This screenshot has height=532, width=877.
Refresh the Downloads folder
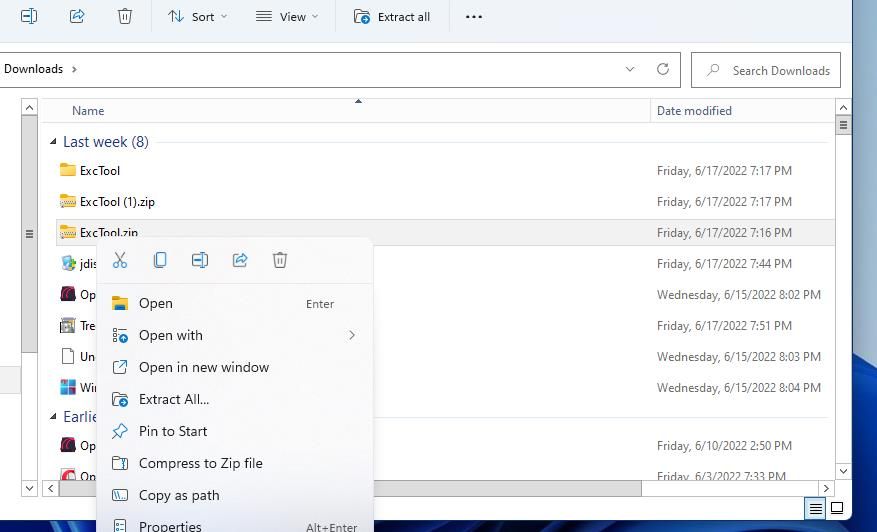pos(663,69)
